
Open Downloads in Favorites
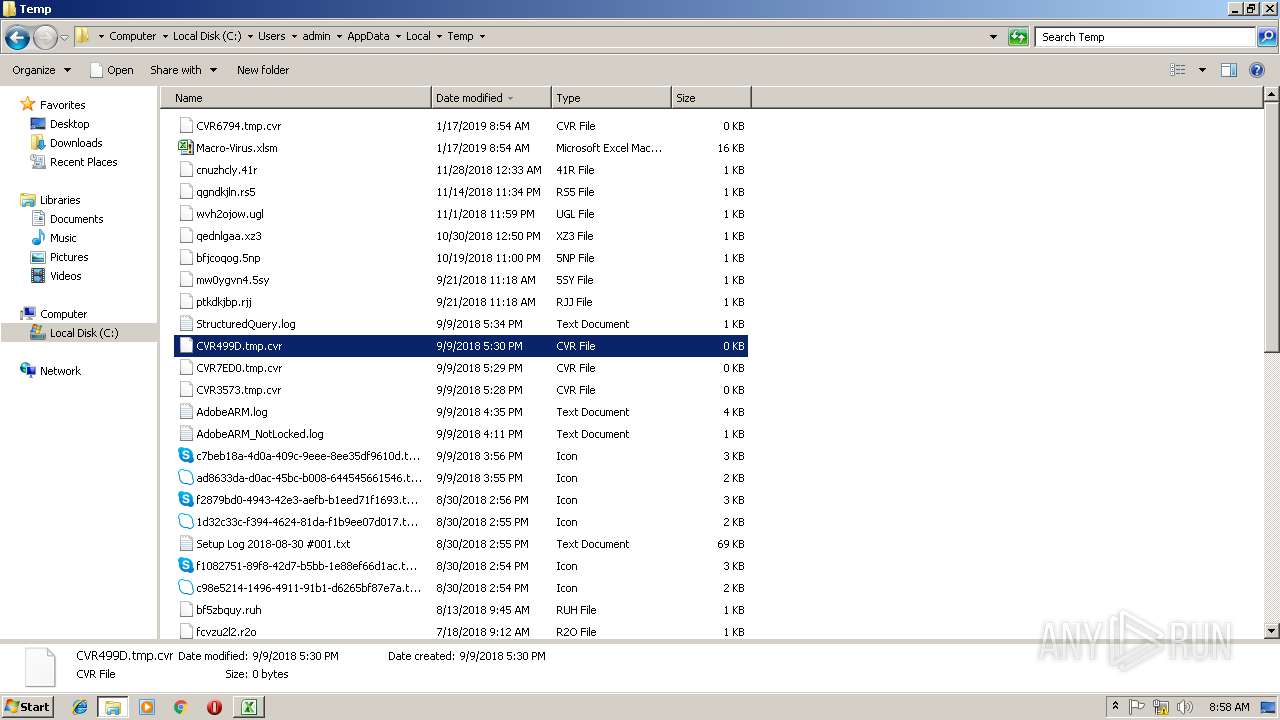point(76,143)
